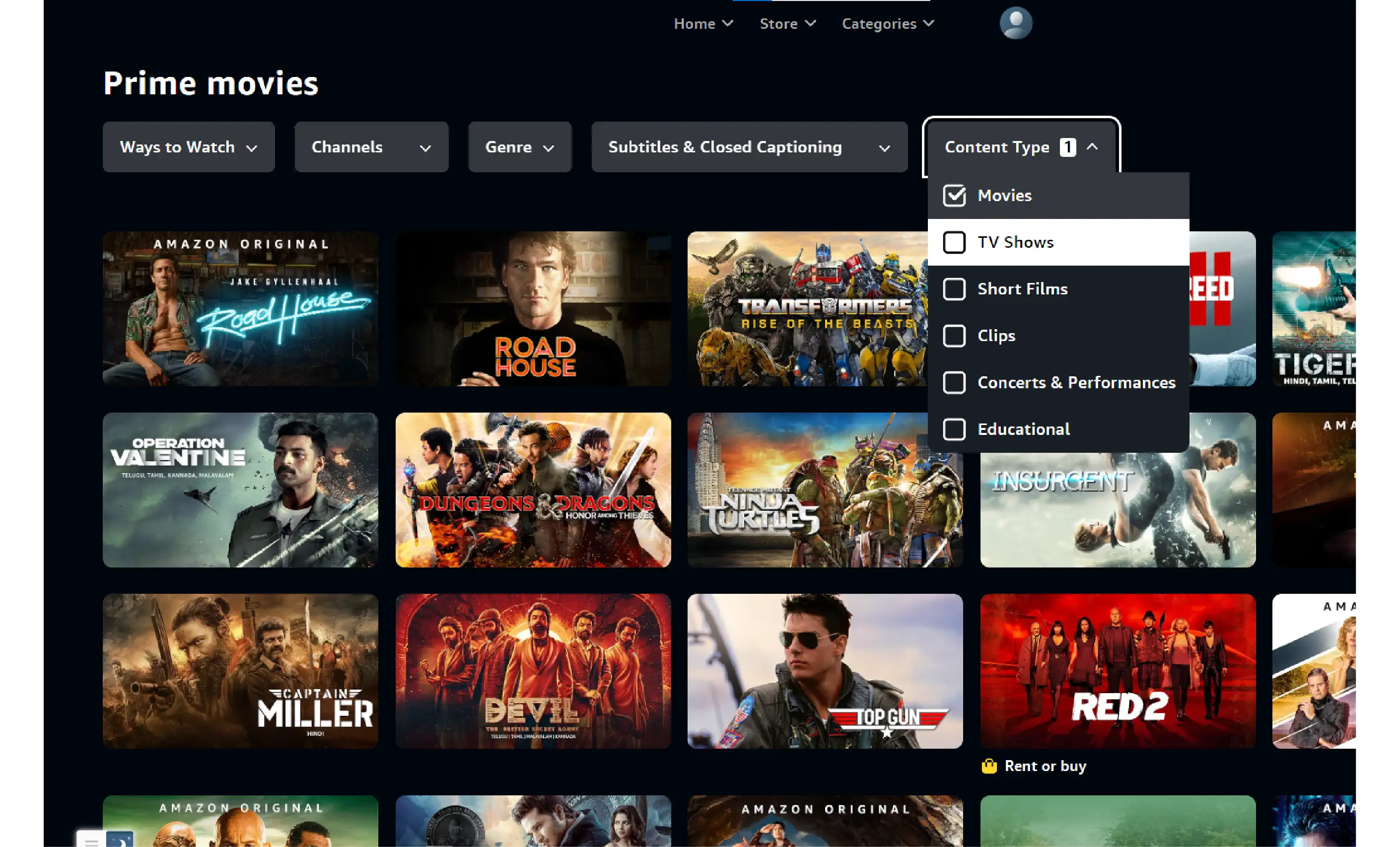Check the Educational content type option

click(954, 429)
